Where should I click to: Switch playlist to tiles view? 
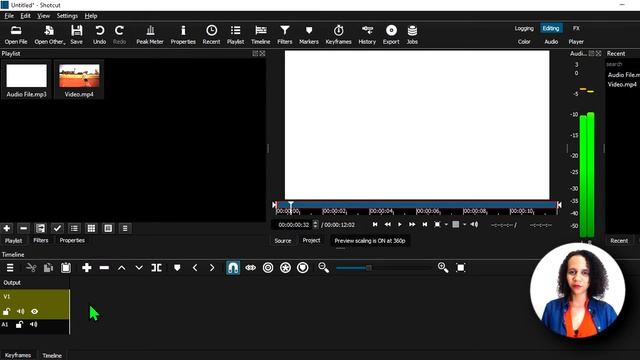91,228
